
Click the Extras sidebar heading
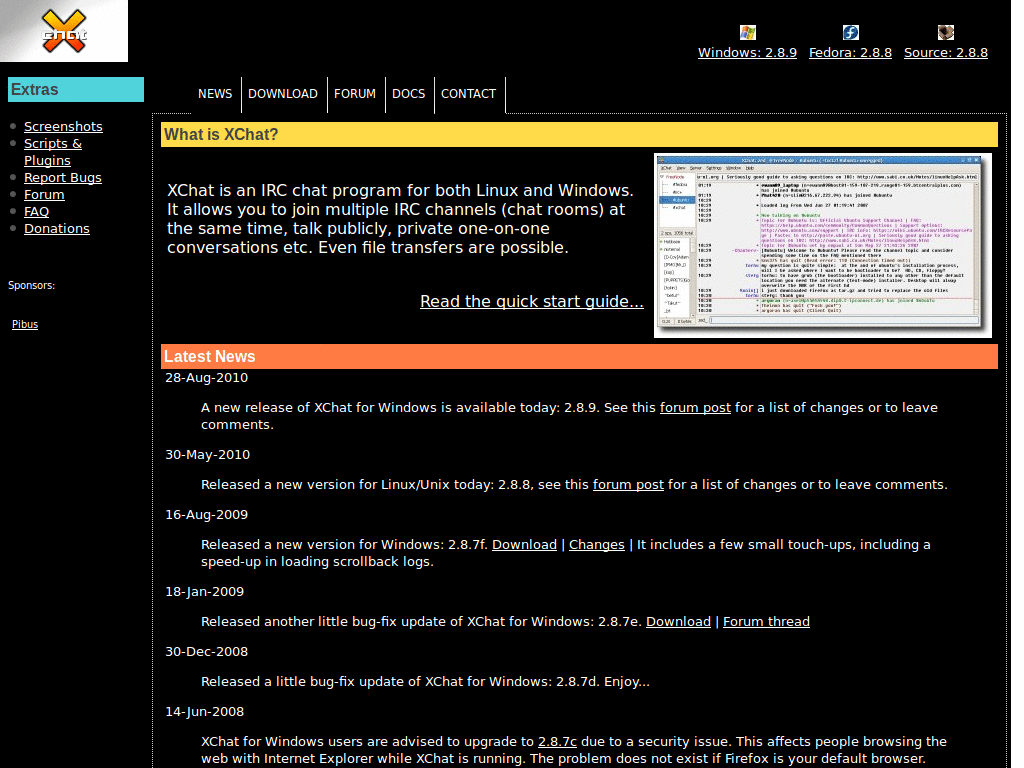(x=76, y=89)
